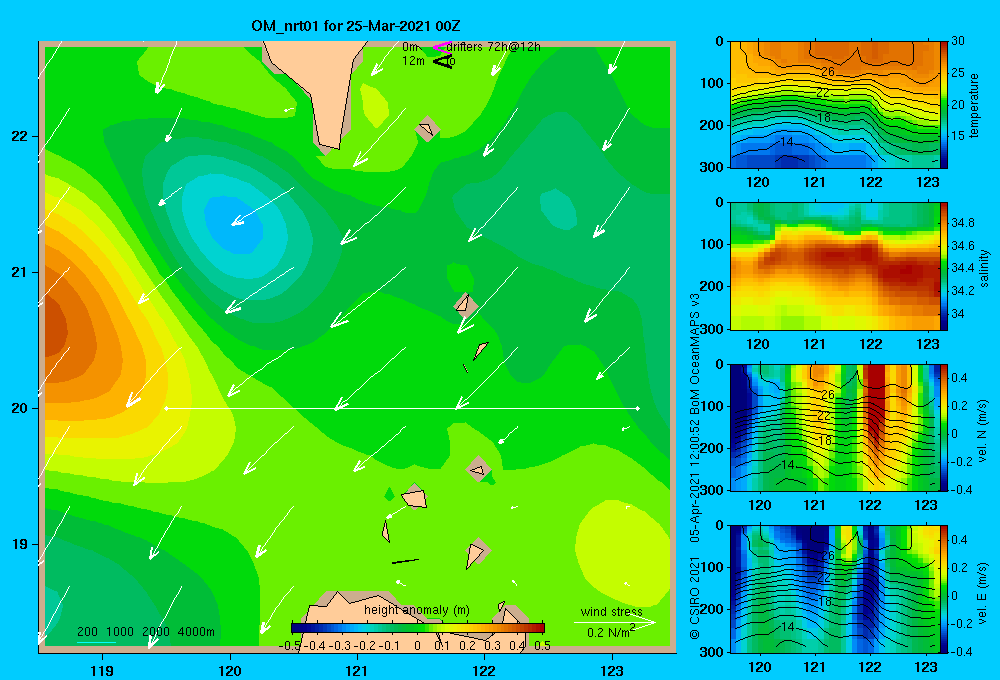Click the 'drifters 72h@12h' legend text

493,47
